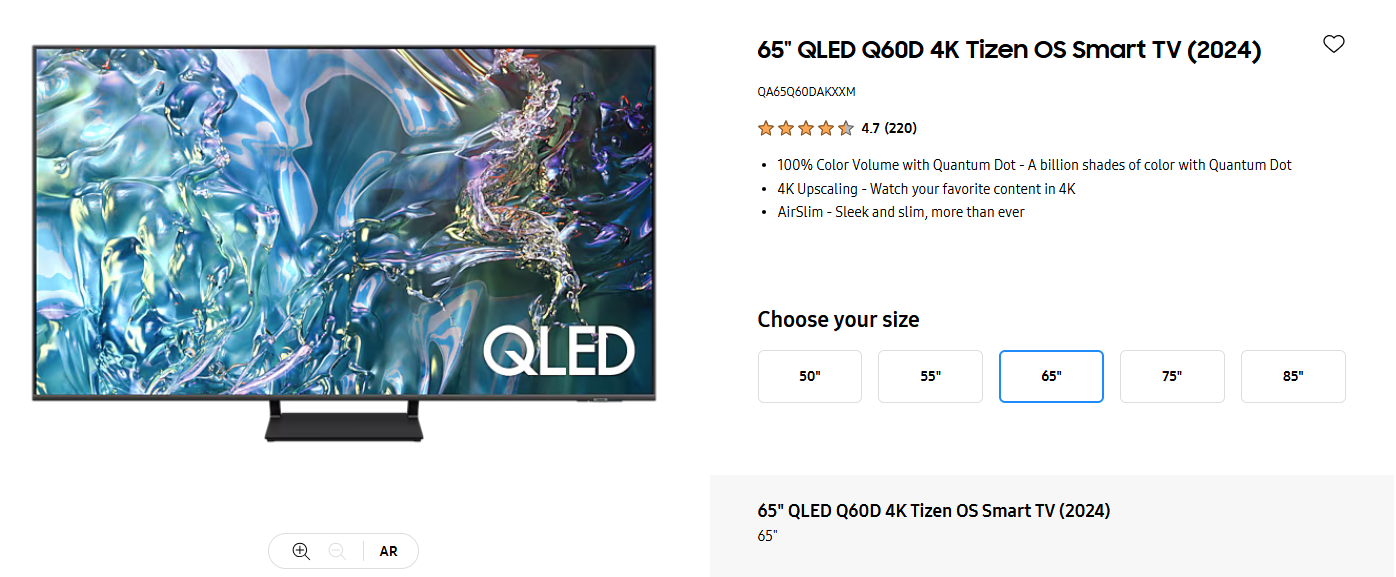Select the 50" size option
Viewport: 1396px width, 577px height.
pos(809,377)
